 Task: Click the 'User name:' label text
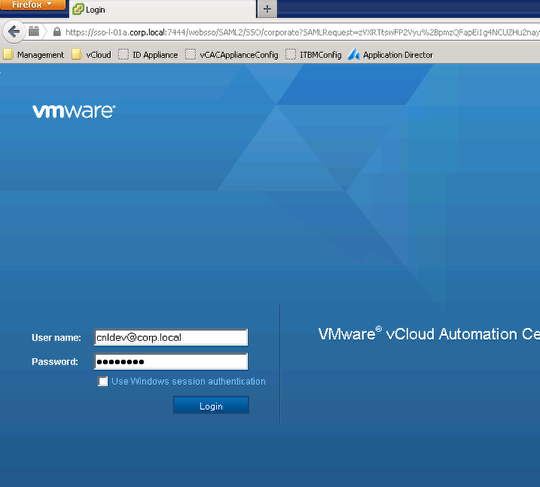coord(56,338)
